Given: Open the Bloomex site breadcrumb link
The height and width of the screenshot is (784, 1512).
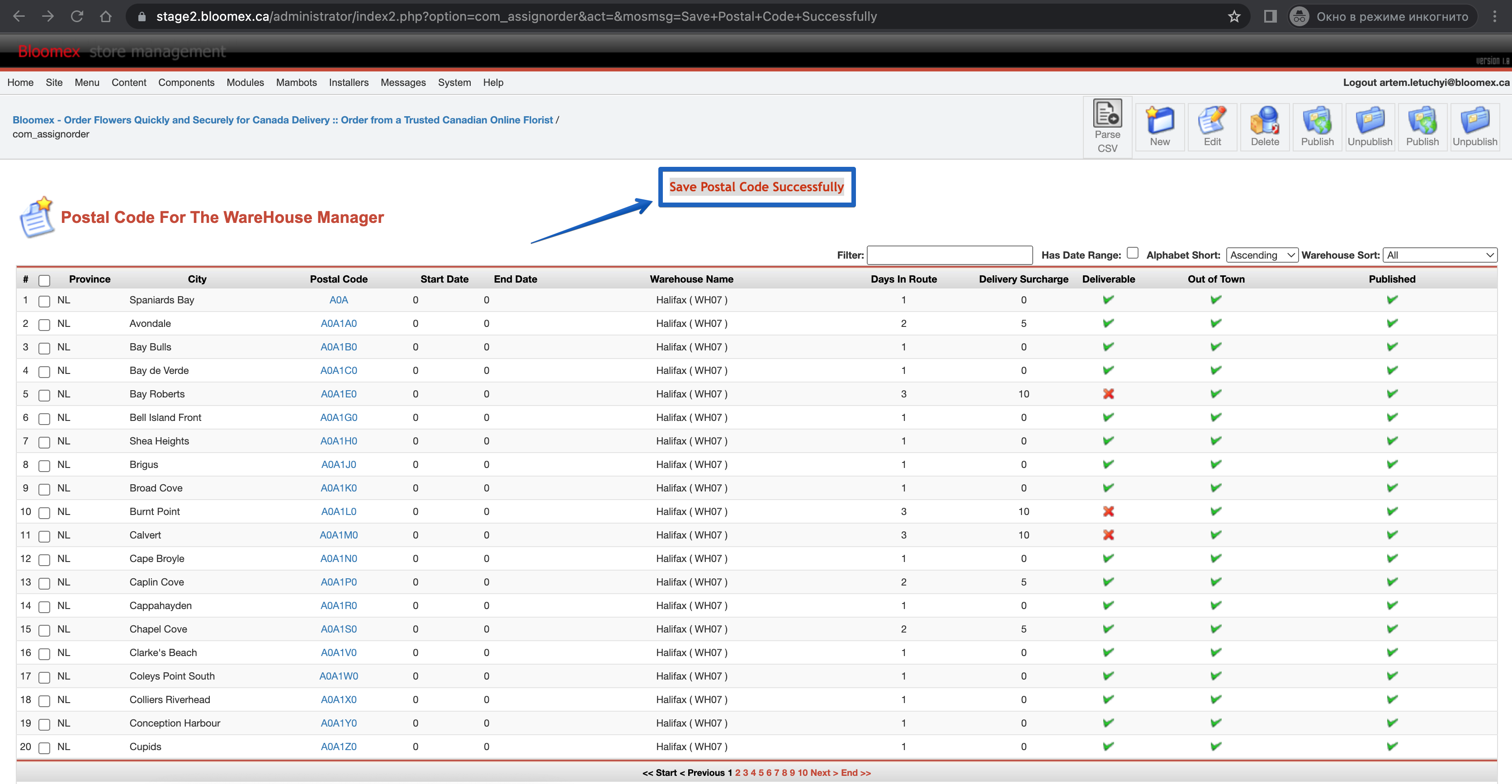Looking at the screenshot, I should [x=282, y=120].
